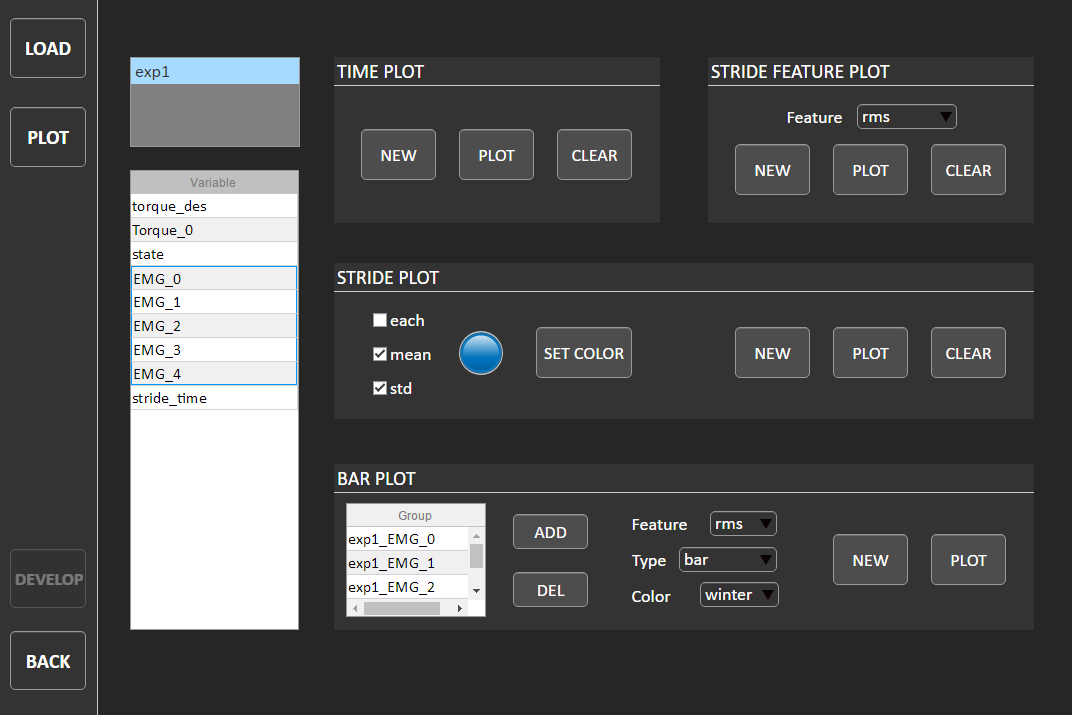The width and height of the screenshot is (1072, 715).
Task: Uncheck the mean checkbox
Action: tap(380, 354)
